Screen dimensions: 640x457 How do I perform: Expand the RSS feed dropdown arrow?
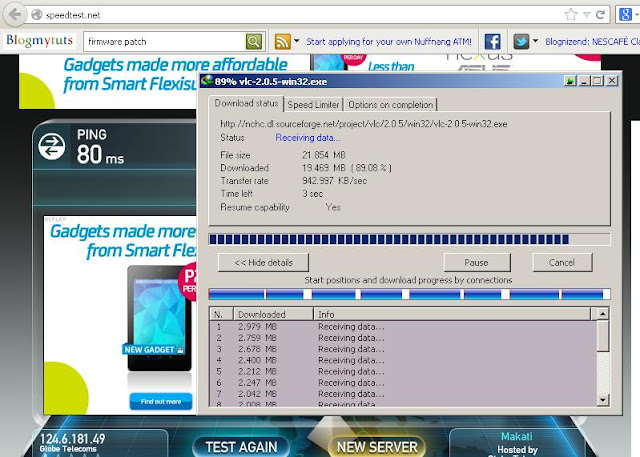[297, 41]
